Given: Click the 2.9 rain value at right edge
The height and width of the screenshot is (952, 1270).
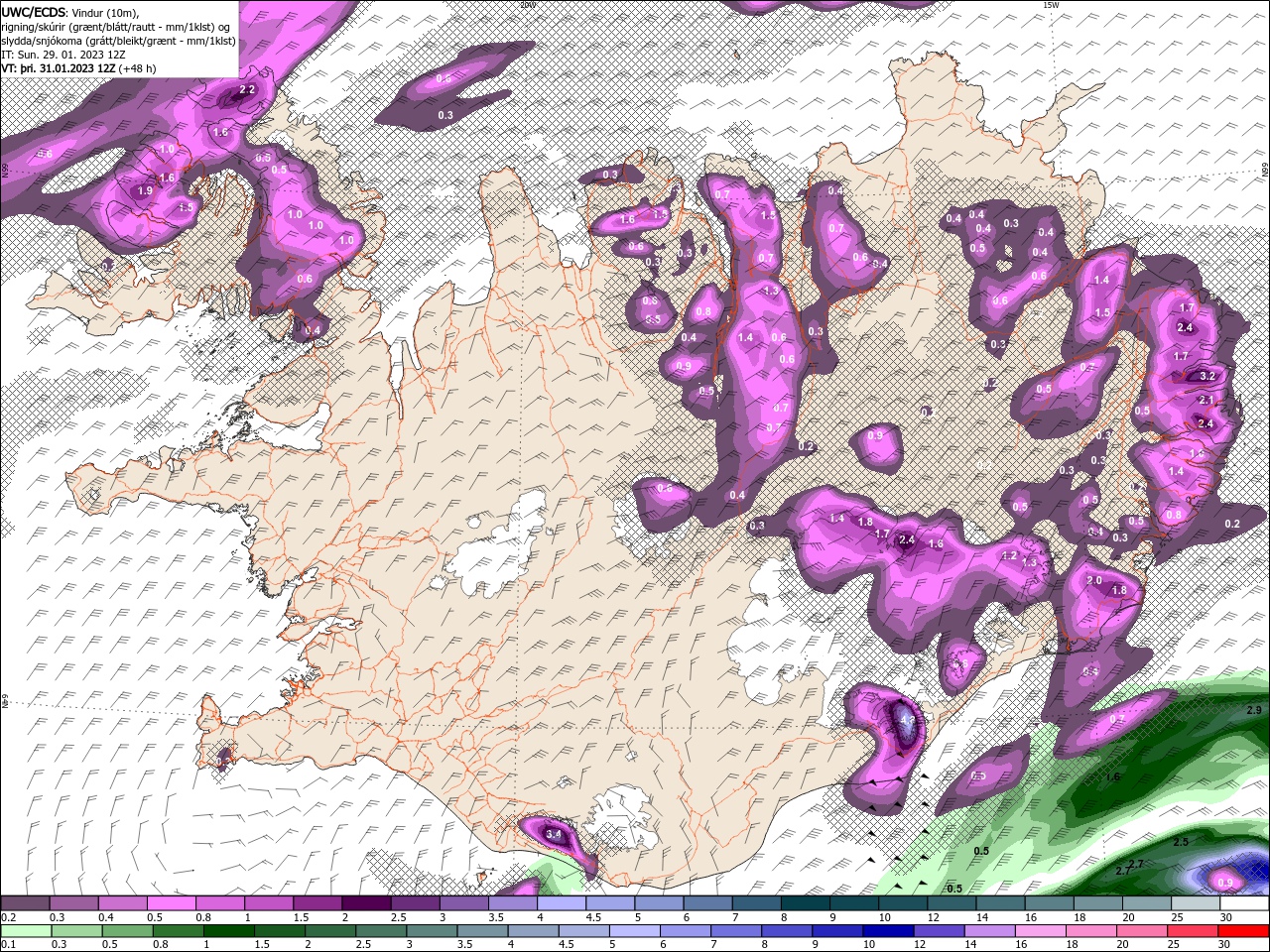Looking at the screenshot, I should click(x=1253, y=711).
